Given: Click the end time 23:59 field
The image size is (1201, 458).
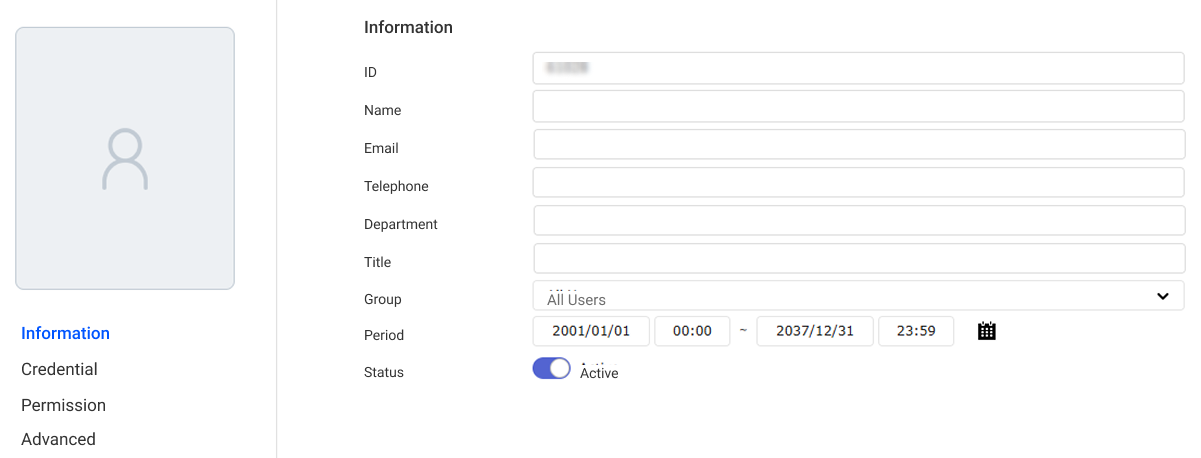Looking at the screenshot, I should tap(916, 331).
